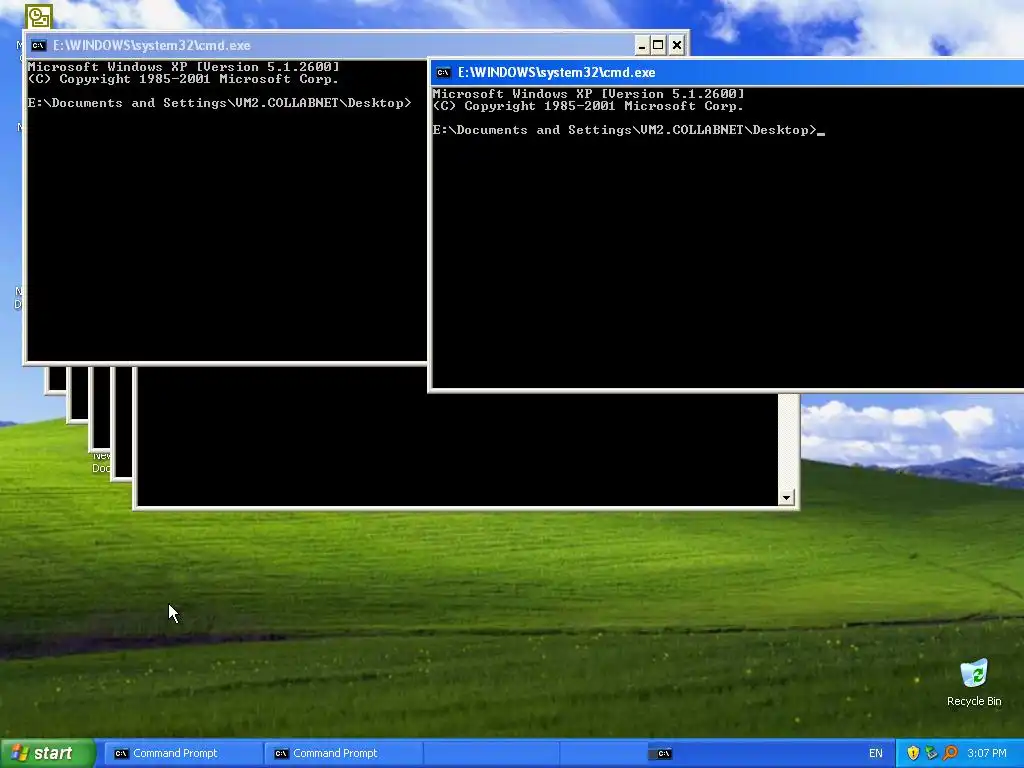1024x768 pixels.
Task: Click 'Microsoft Windows XP' line in the background cmd window
Action: (184, 67)
